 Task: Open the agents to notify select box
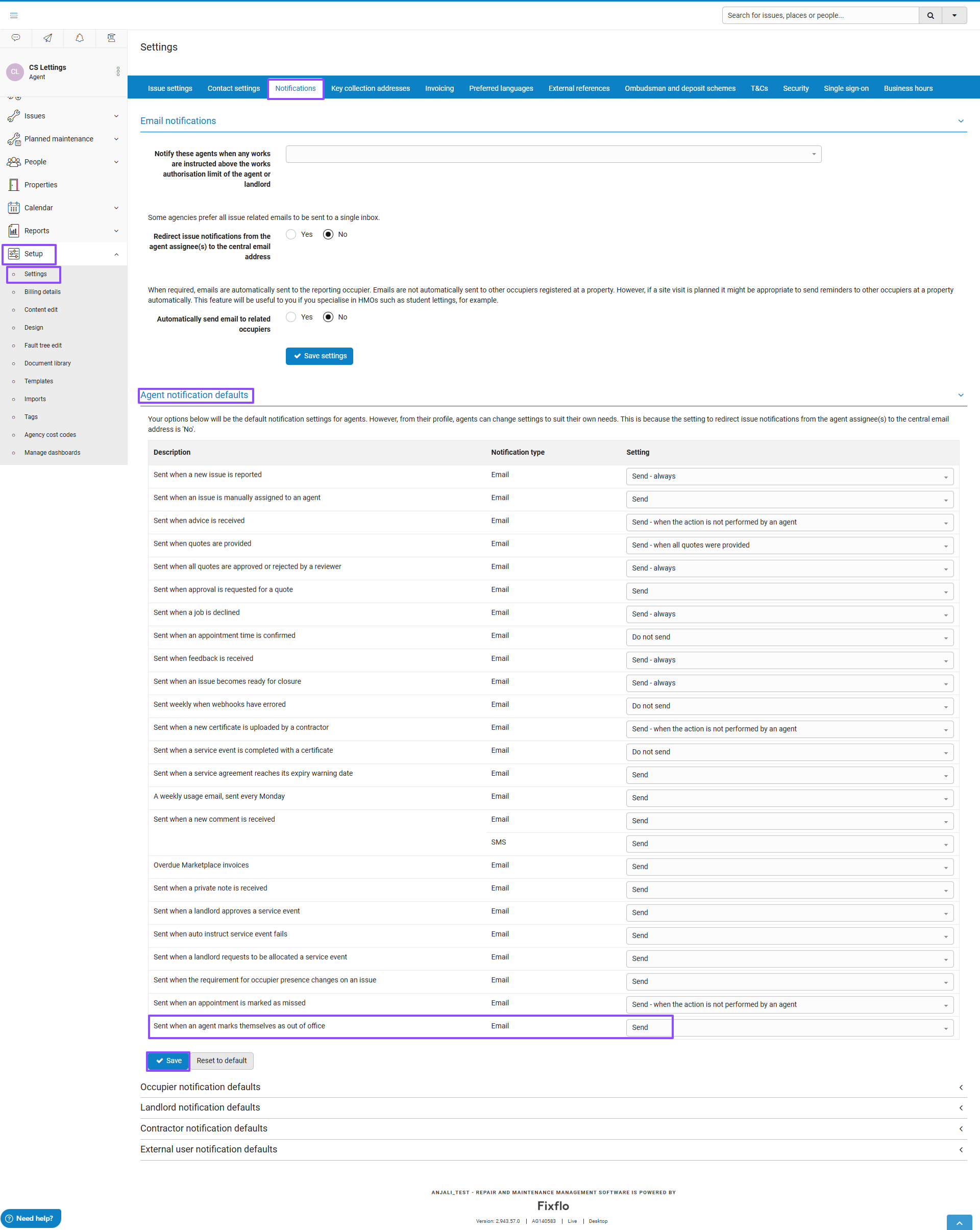click(x=553, y=154)
